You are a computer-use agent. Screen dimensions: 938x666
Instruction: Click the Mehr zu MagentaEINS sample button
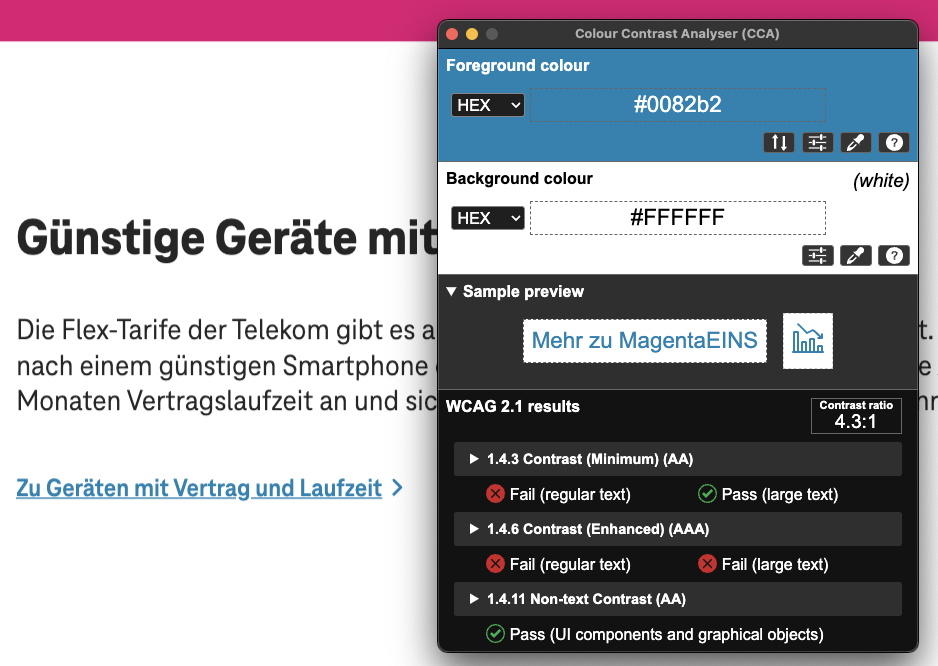(644, 340)
